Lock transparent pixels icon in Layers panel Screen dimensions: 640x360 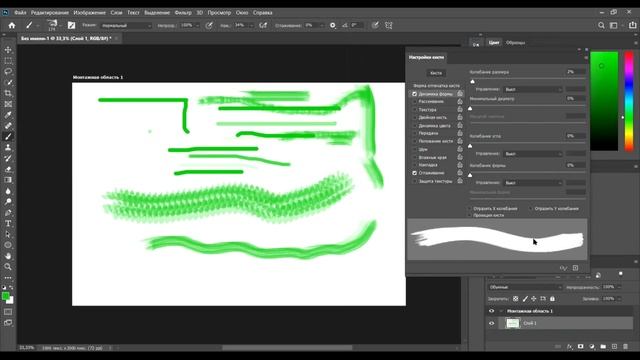click(x=516, y=299)
